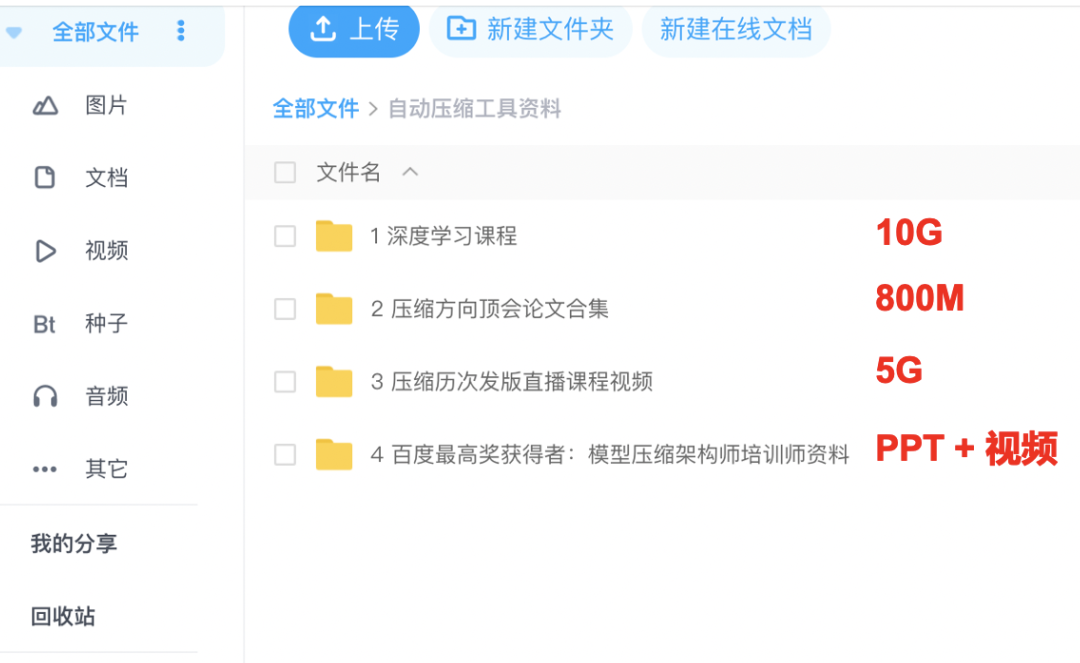Open folder icon next to 1 深度学习课程
Screen dimensions: 1080x663
(x=334, y=236)
